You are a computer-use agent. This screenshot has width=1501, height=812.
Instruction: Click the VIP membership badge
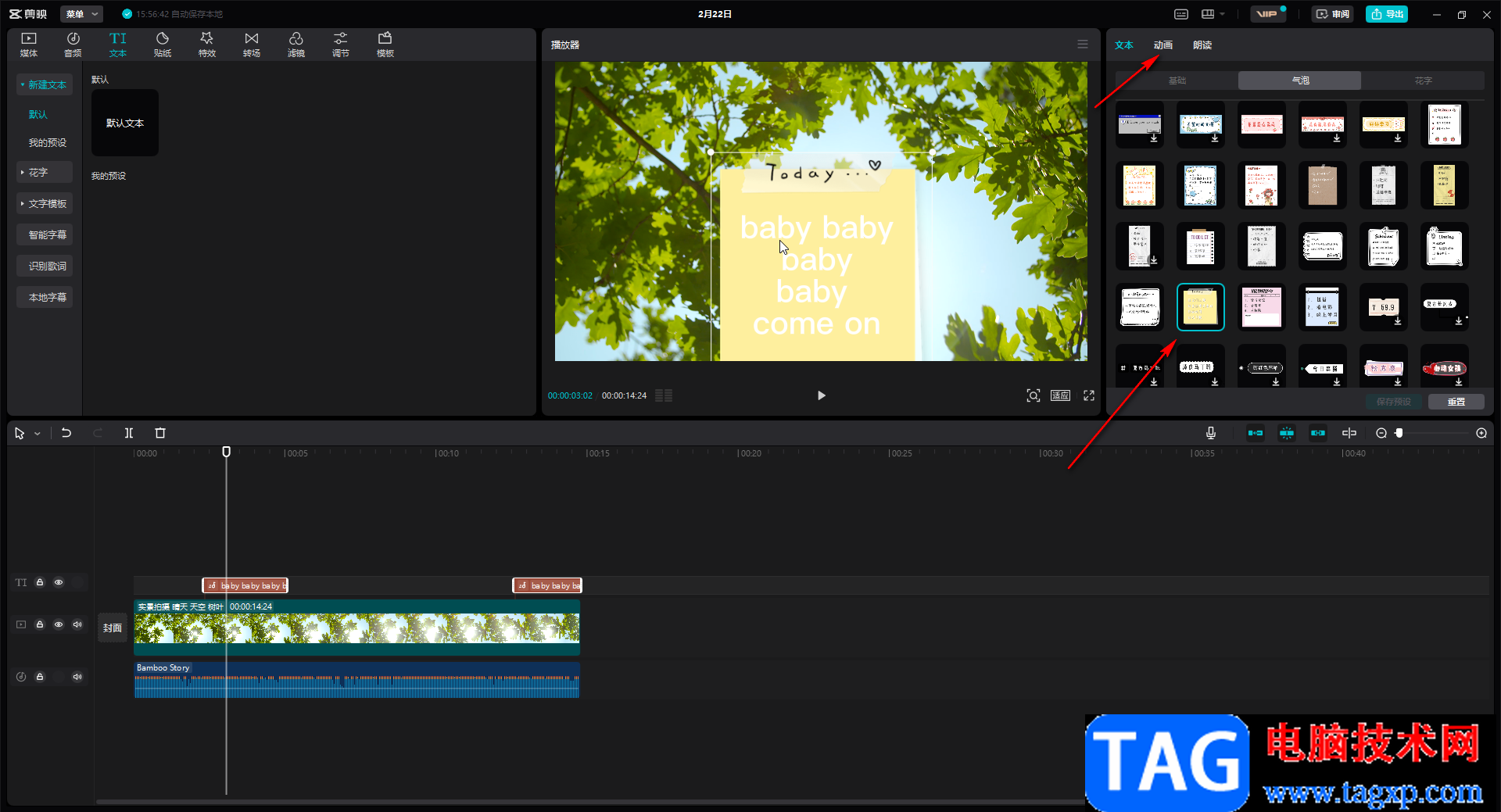pos(1267,14)
